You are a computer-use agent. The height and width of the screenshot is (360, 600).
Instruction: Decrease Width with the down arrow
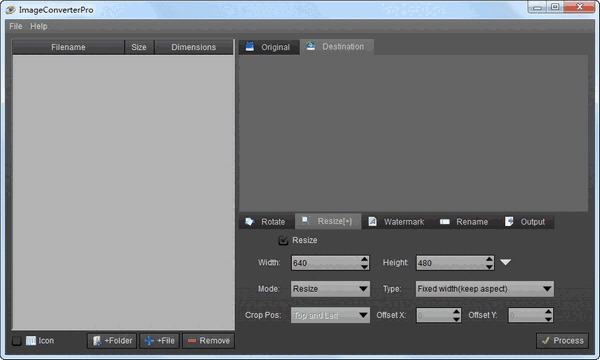click(x=364, y=266)
